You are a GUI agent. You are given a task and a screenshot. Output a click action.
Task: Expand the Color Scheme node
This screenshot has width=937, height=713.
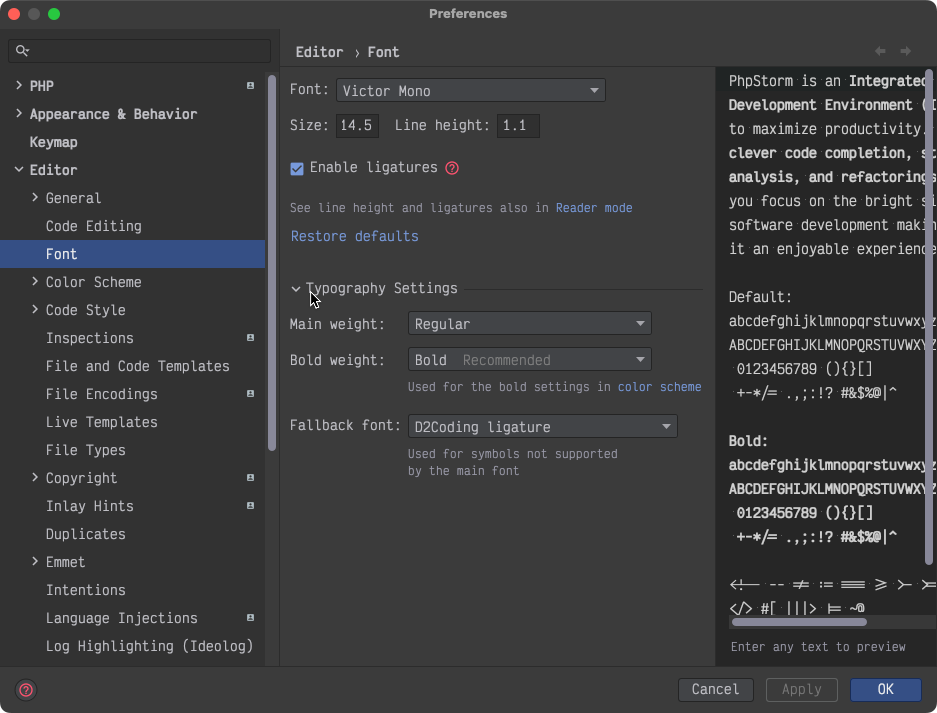(x=35, y=281)
